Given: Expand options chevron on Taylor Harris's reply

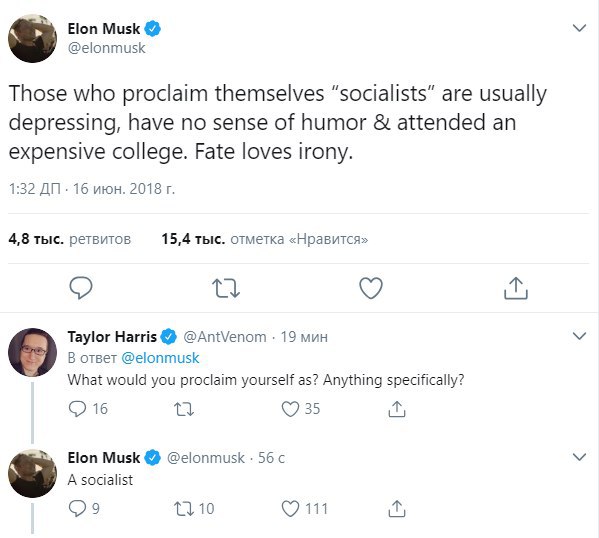Looking at the screenshot, I should [x=580, y=336].
